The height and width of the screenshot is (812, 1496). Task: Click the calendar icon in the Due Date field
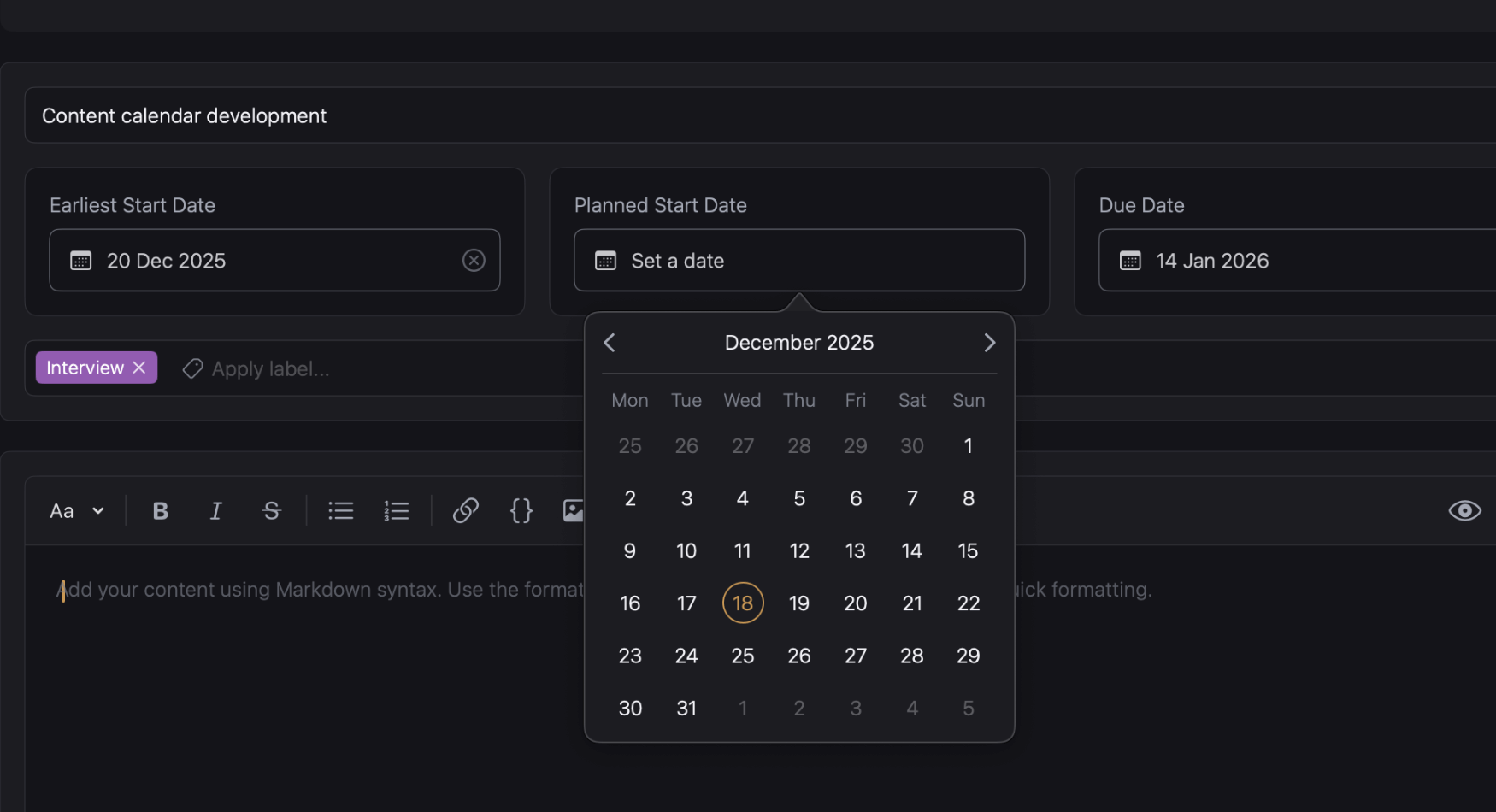pos(1130,260)
